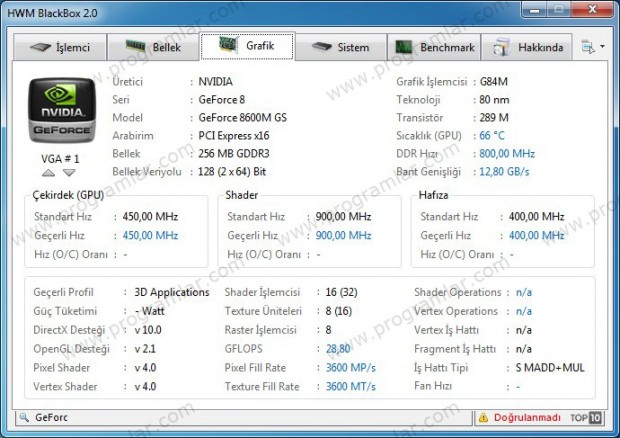Click the 12,80 GB/s bandwidth value

click(x=504, y=172)
